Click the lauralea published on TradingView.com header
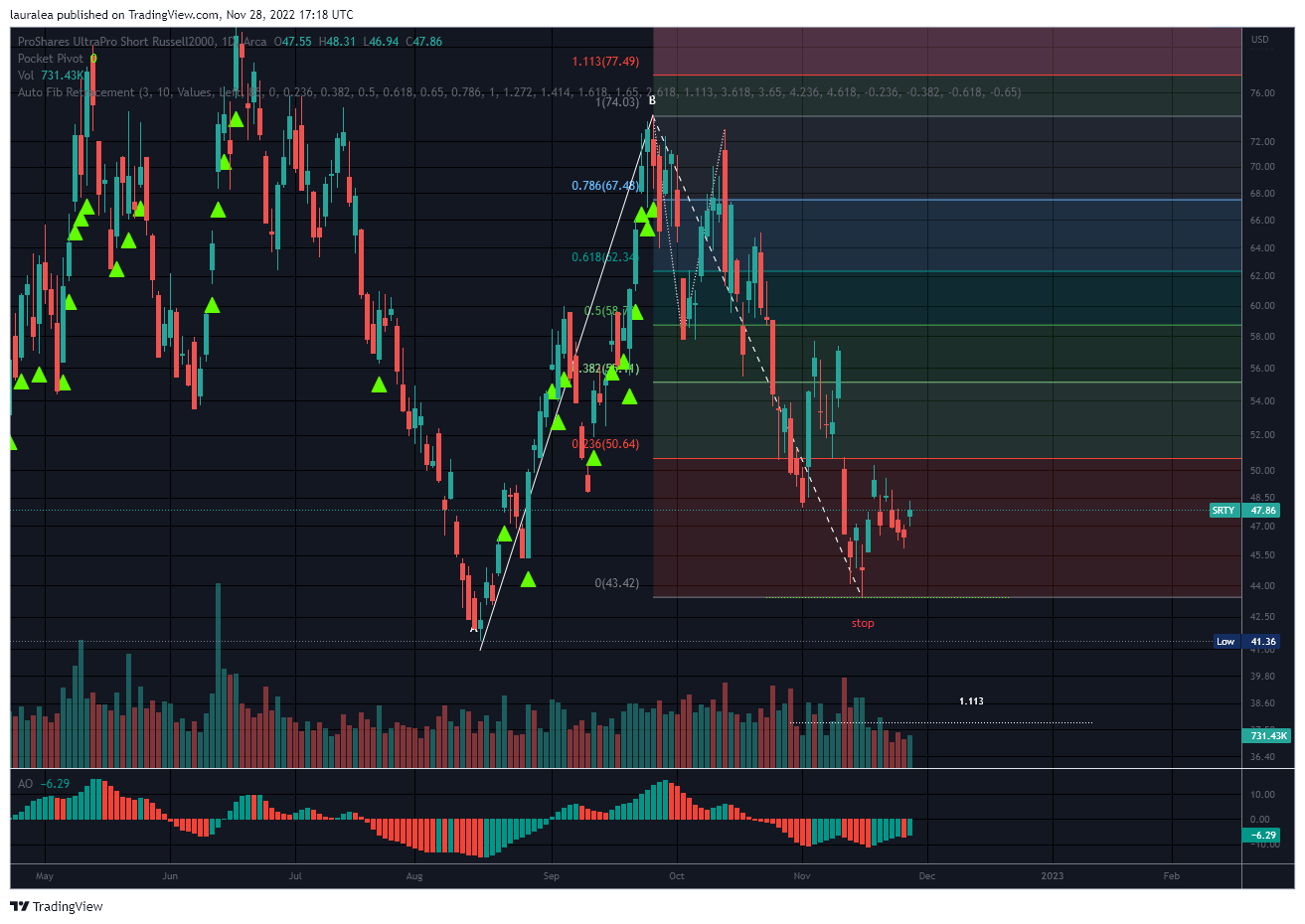Screen dimensions: 1305x924 point(181,15)
